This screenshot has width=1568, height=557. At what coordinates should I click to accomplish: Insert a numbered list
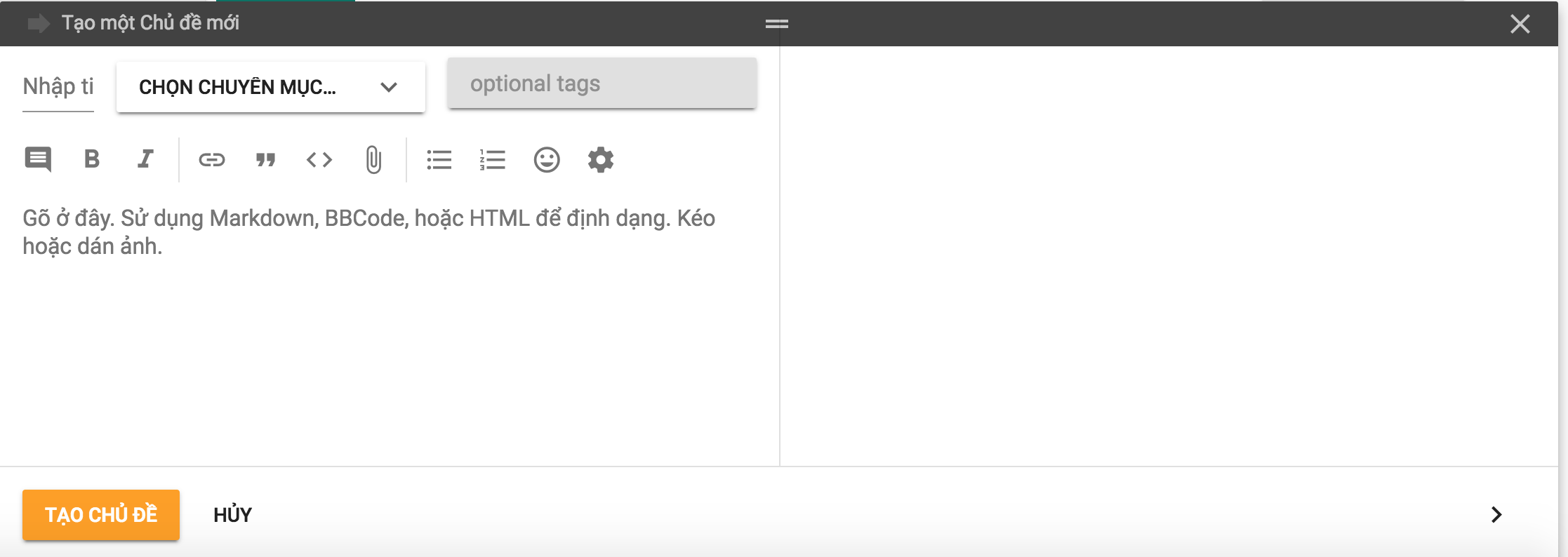pyautogui.click(x=493, y=160)
